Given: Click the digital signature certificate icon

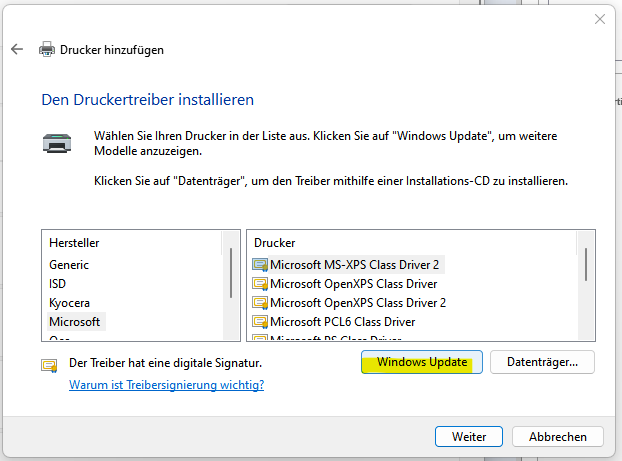Looking at the screenshot, I should pos(49,365).
